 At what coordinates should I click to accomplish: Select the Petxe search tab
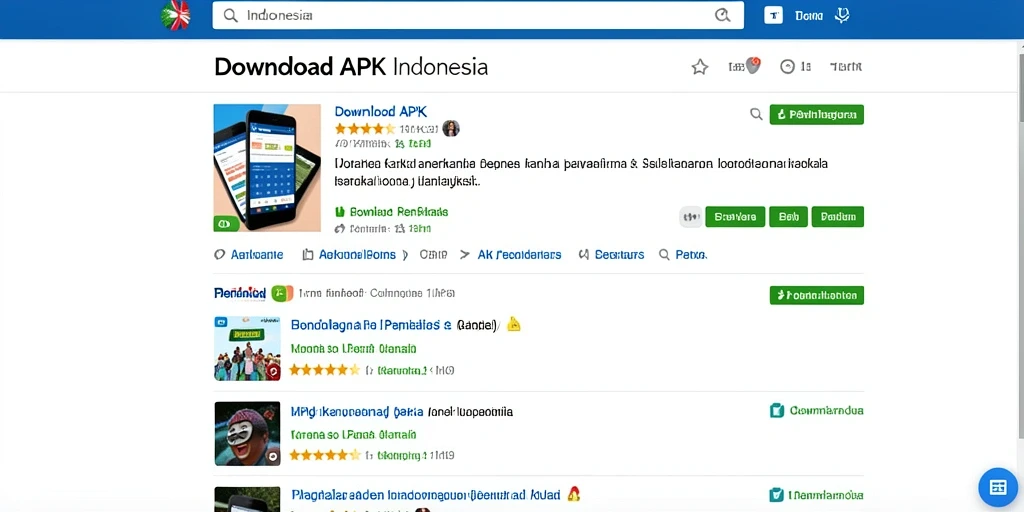click(683, 255)
